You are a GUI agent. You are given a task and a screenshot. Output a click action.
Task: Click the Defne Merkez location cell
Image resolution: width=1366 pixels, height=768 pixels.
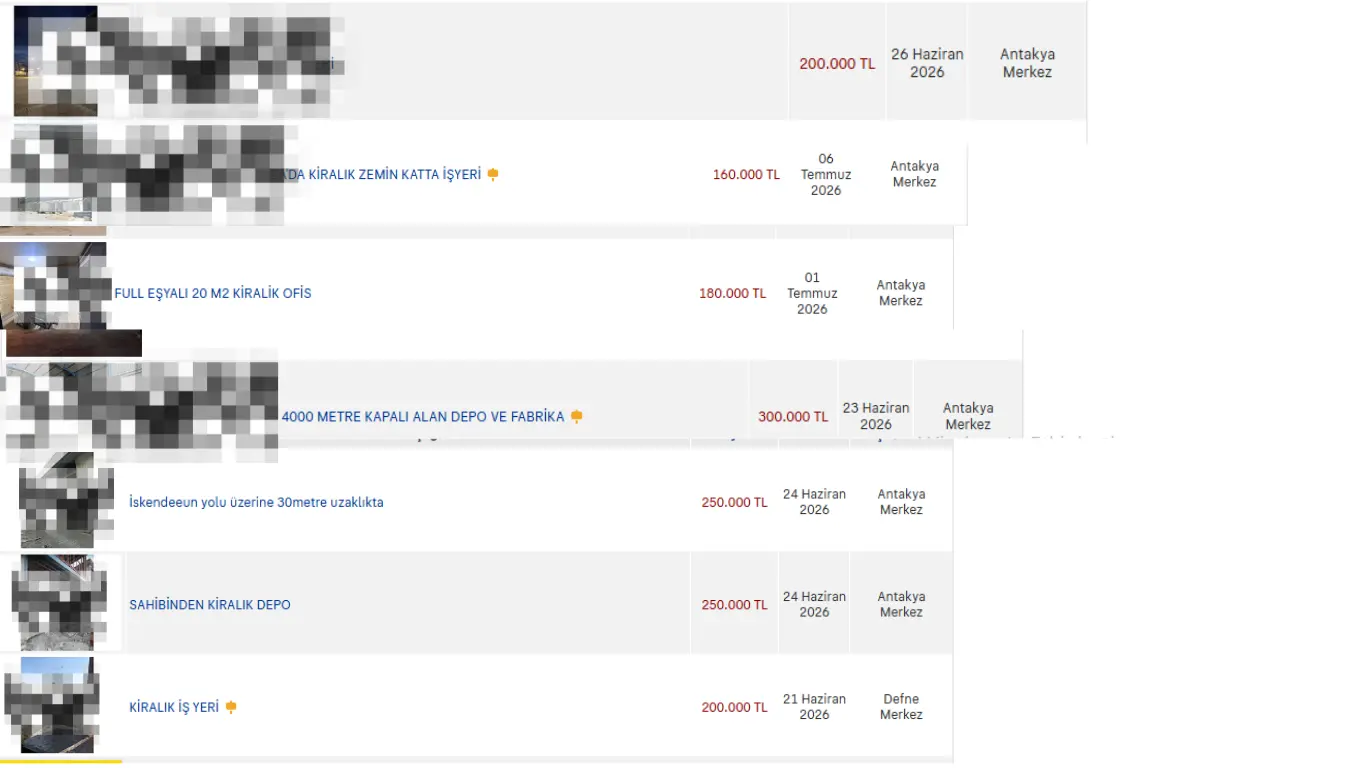tap(901, 706)
